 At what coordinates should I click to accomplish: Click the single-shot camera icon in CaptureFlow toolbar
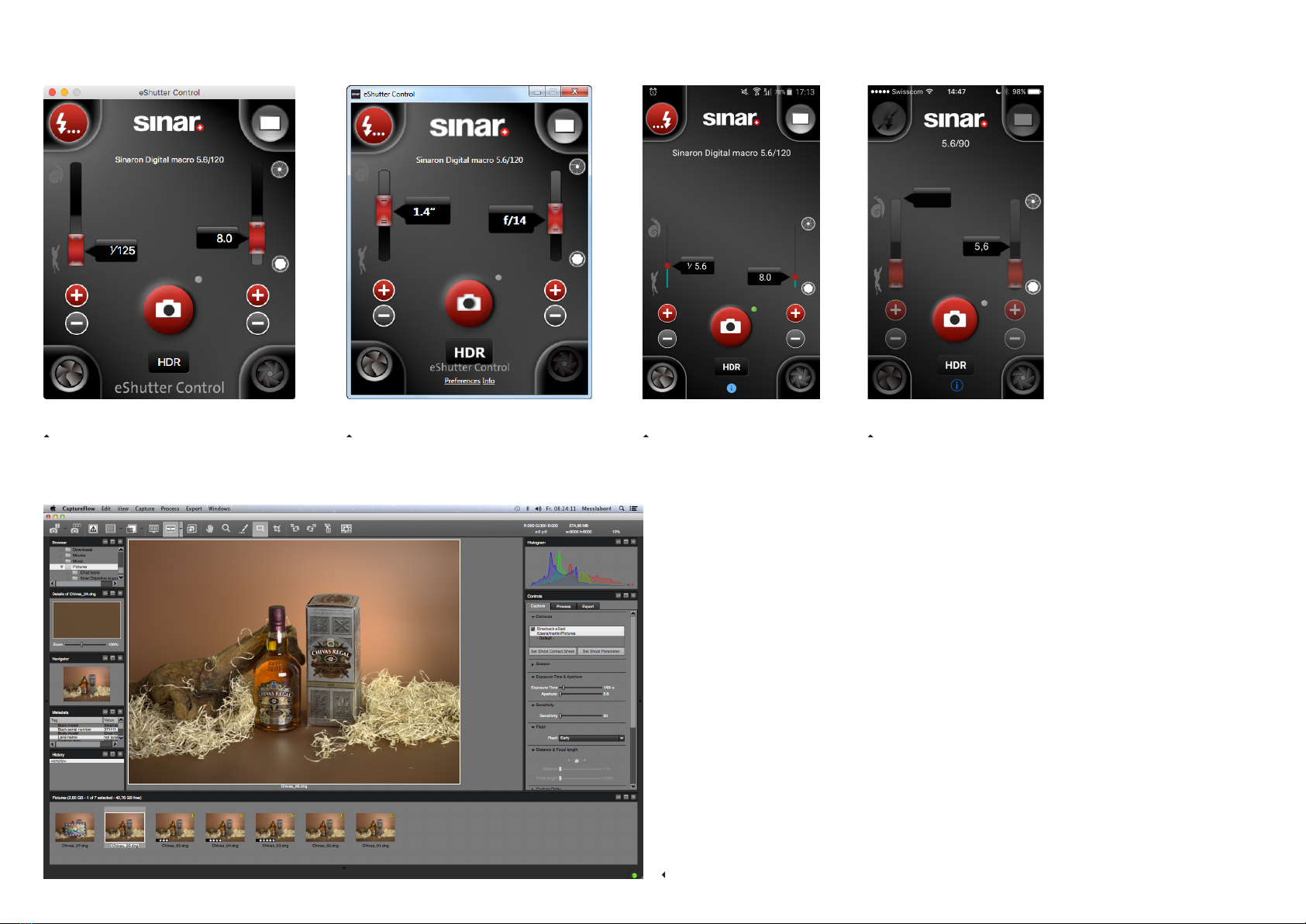[54, 529]
